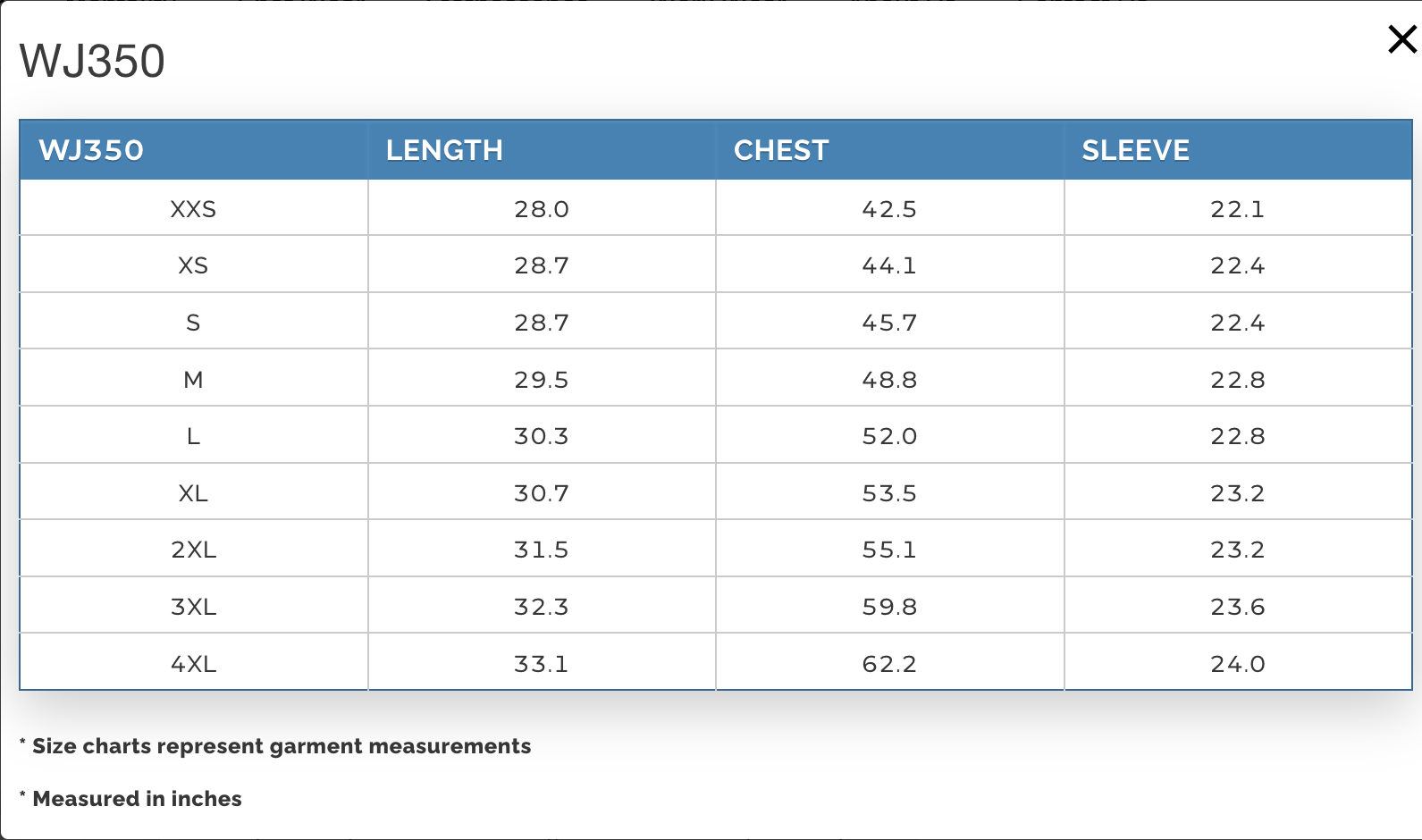Select the XL size row
Image resolution: width=1422 pixels, height=840 pixels.
coord(193,492)
